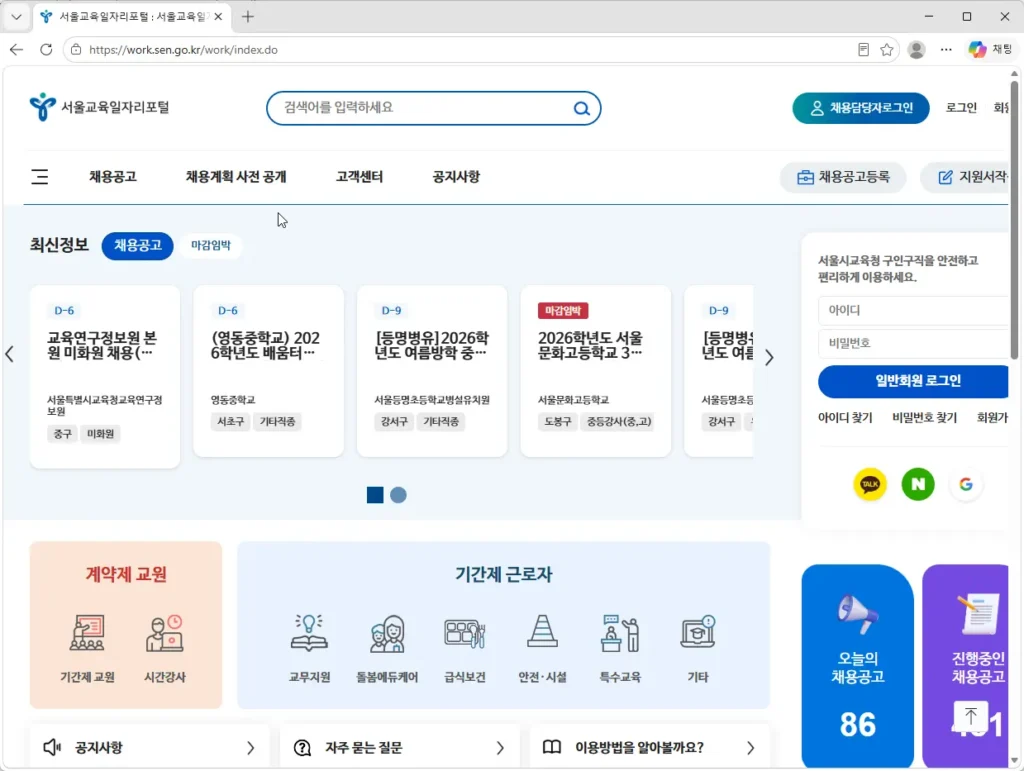Sign in with the Google icon
Screen dimensions: 1024x771
click(966, 484)
